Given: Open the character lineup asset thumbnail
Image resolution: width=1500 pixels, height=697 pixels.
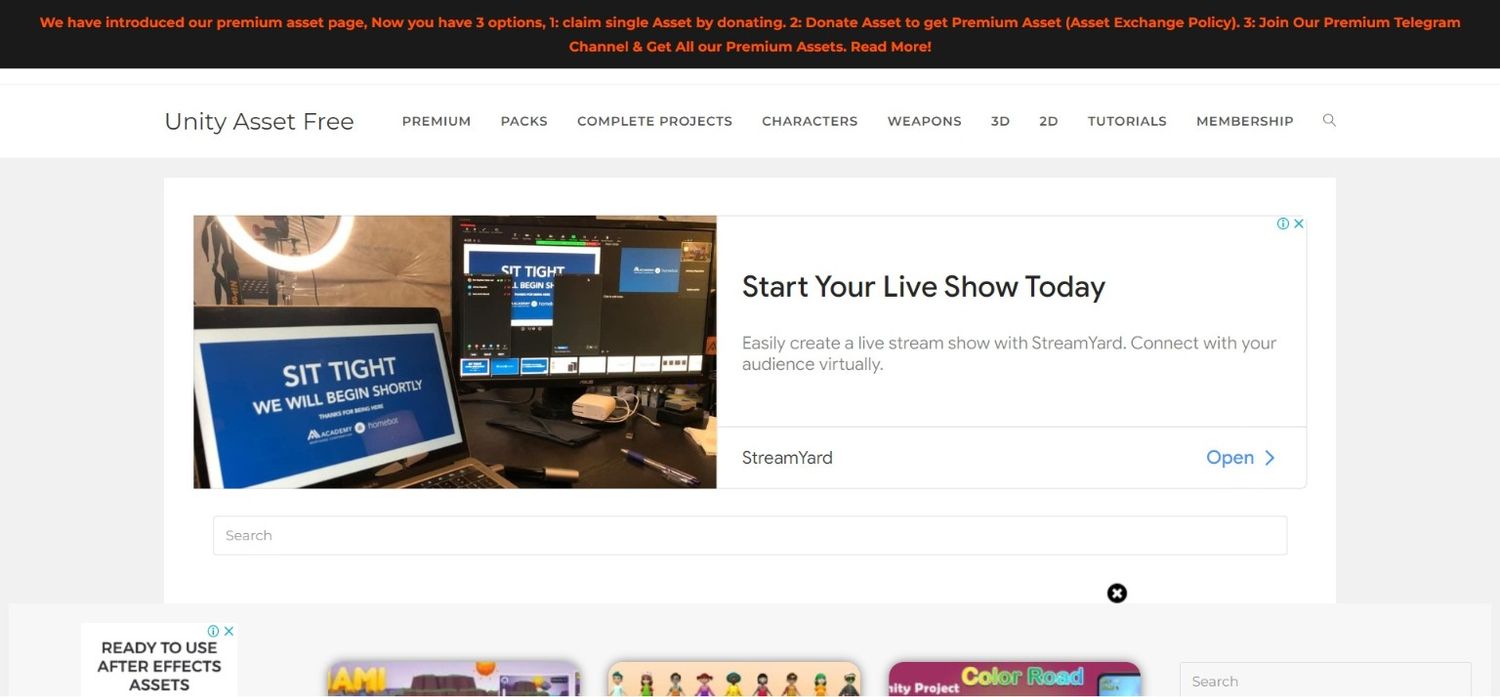Looking at the screenshot, I should click(x=734, y=679).
